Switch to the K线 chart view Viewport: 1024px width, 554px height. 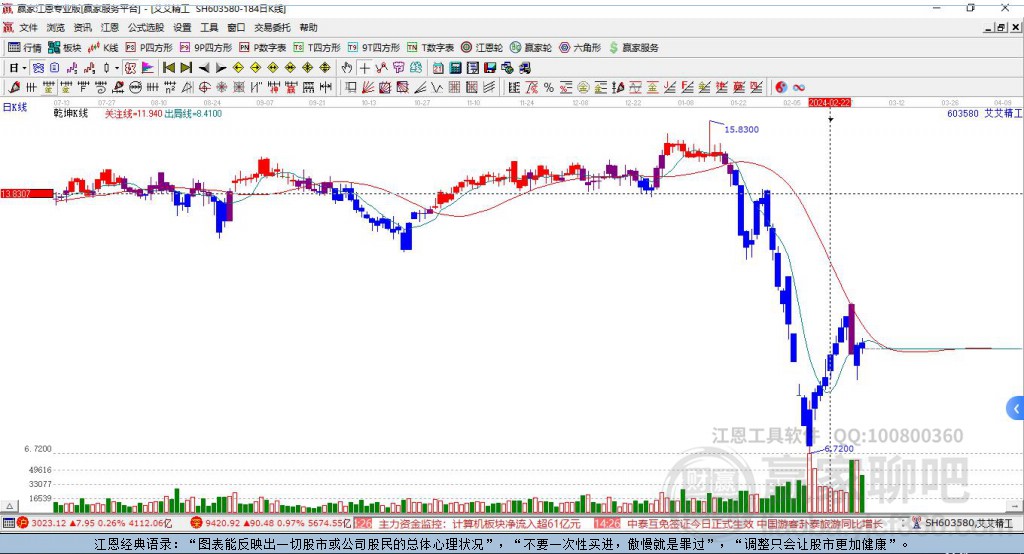pyautogui.click(x=103, y=48)
